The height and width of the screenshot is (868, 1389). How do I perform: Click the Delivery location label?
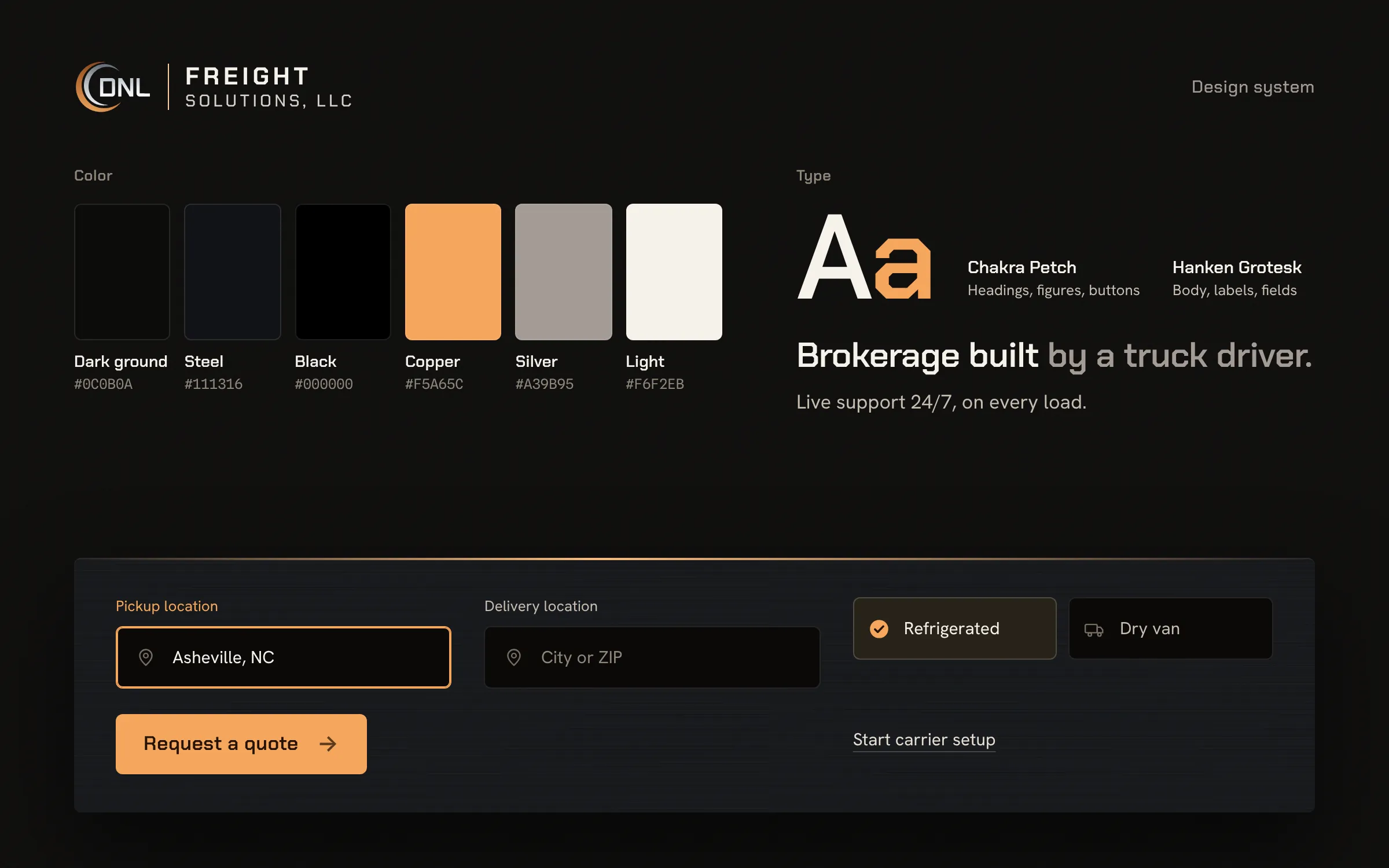[x=541, y=606]
